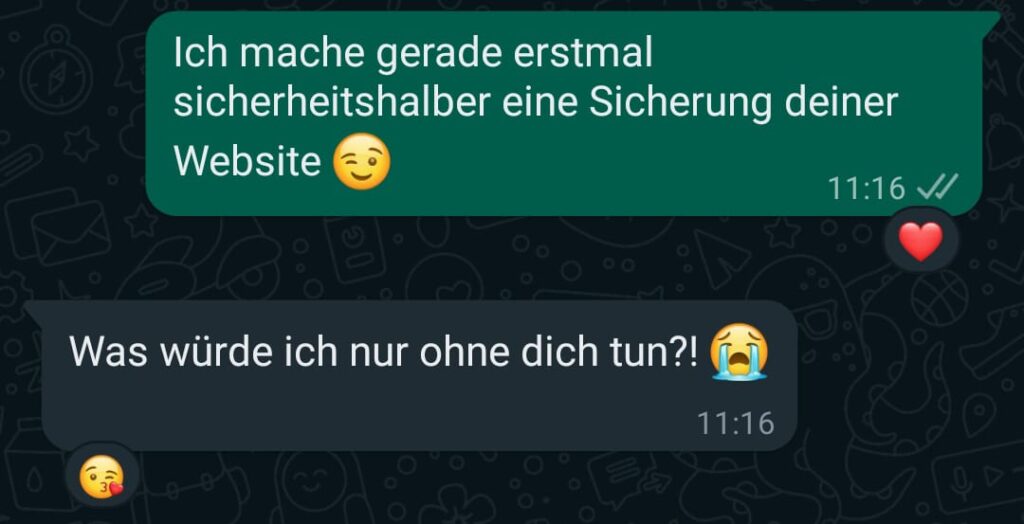
Task: Tap the incoming bubble's tail corner
Action: 34,310
